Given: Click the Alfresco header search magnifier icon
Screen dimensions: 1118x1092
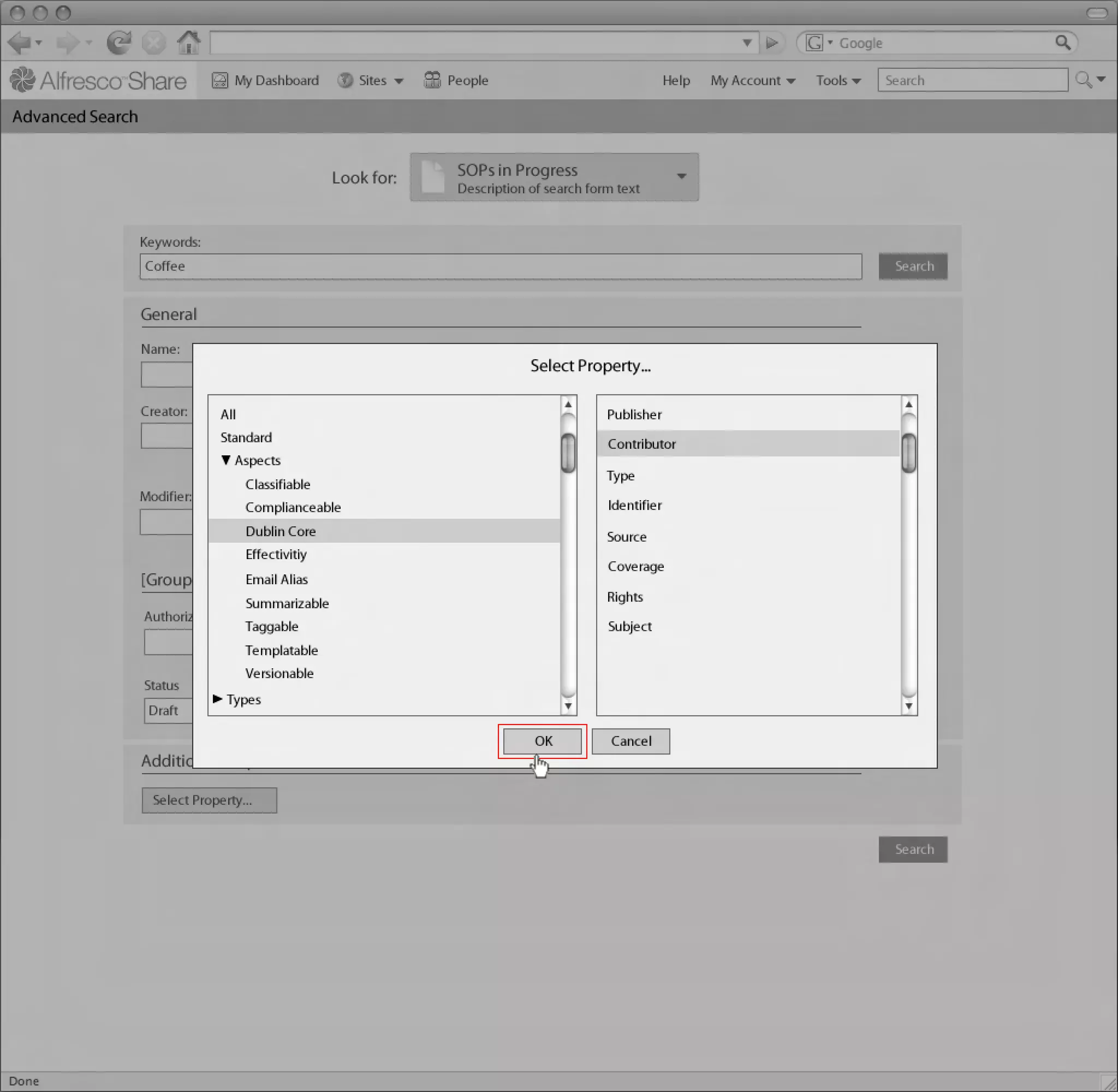Looking at the screenshot, I should coord(1083,80).
